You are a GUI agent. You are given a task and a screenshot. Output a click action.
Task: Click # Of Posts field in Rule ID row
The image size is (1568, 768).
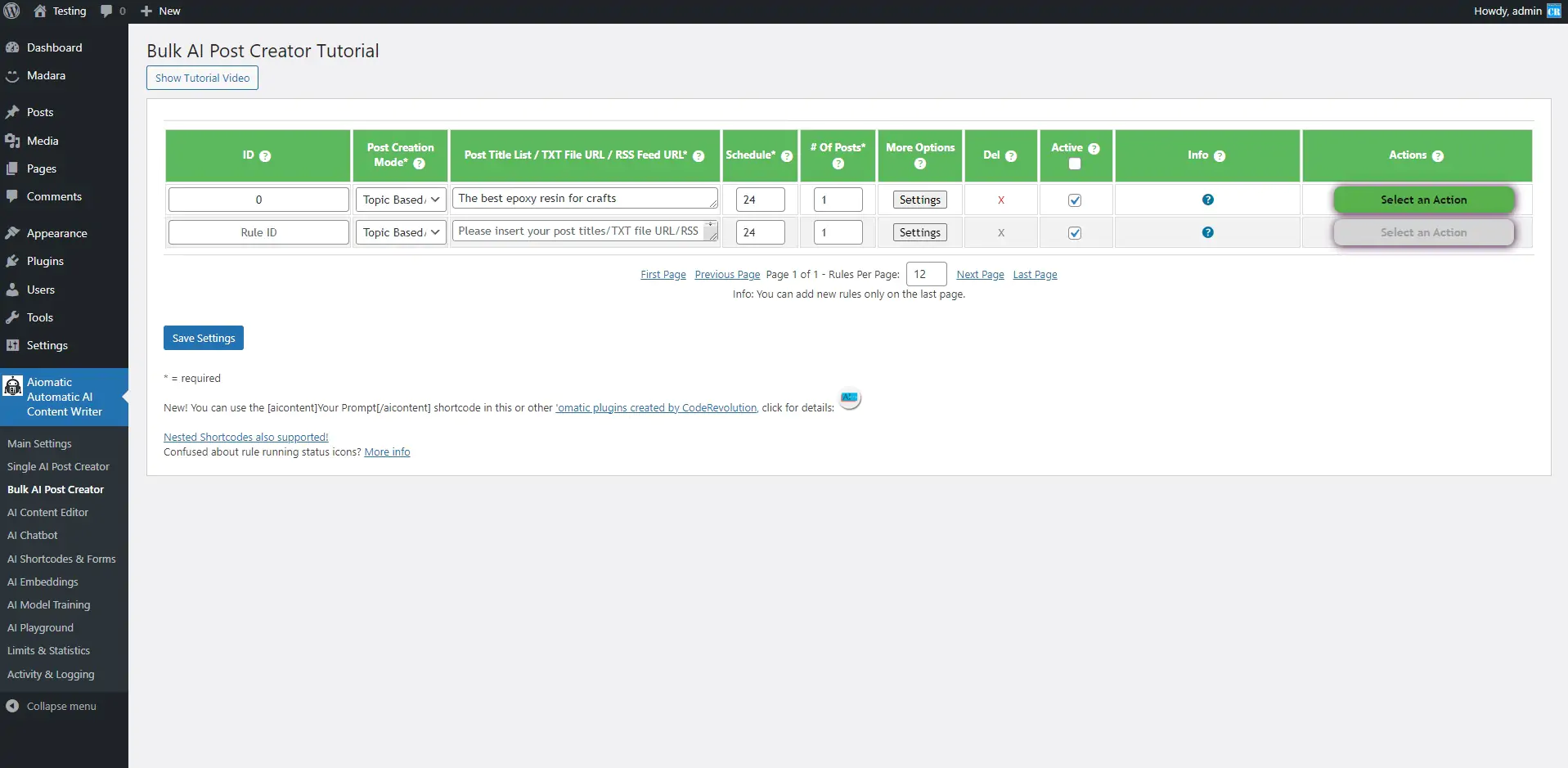pyautogui.click(x=838, y=232)
